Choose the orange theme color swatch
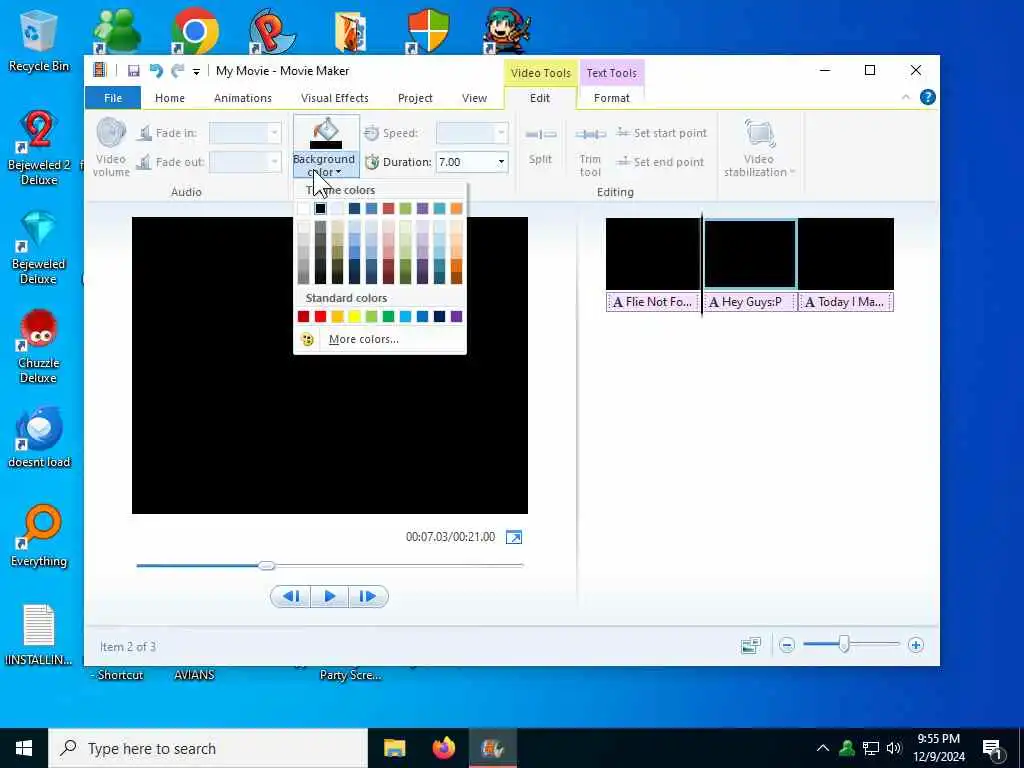1024x768 pixels. [x=456, y=208]
